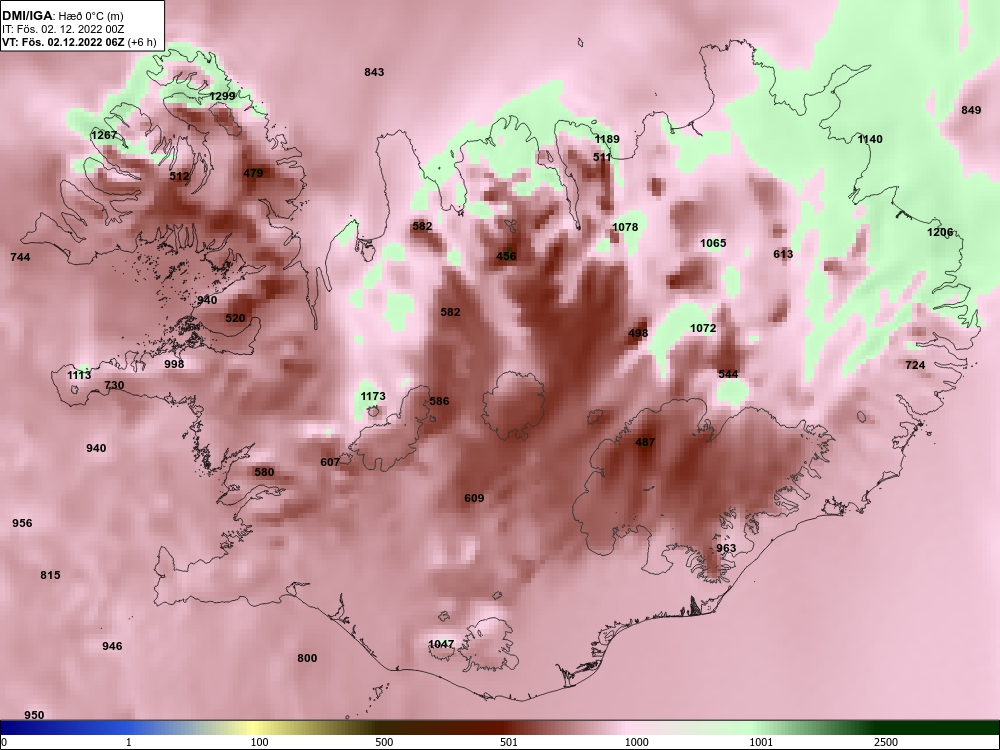Click the 501 label on the color scale

(x=509, y=742)
